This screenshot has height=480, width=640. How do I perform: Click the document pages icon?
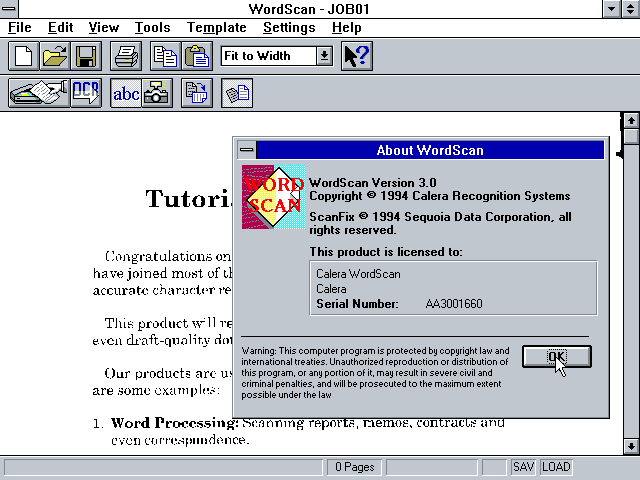[237, 93]
